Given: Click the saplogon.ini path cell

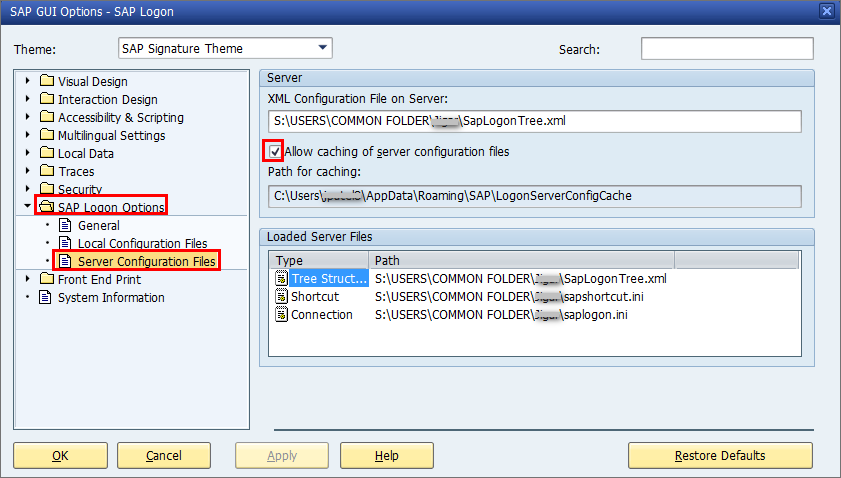Looking at the screenshot, I should (x=501, y=315).
